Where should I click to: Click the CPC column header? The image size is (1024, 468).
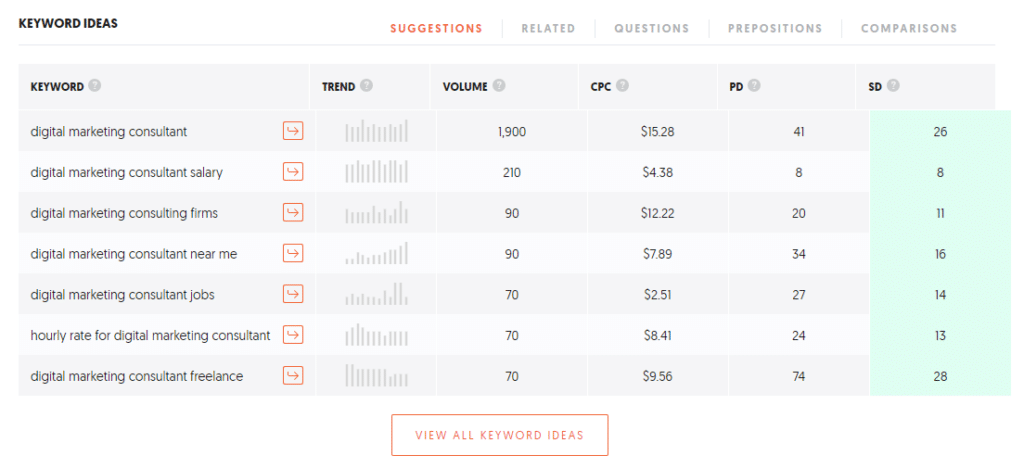(x=601, y=86)
